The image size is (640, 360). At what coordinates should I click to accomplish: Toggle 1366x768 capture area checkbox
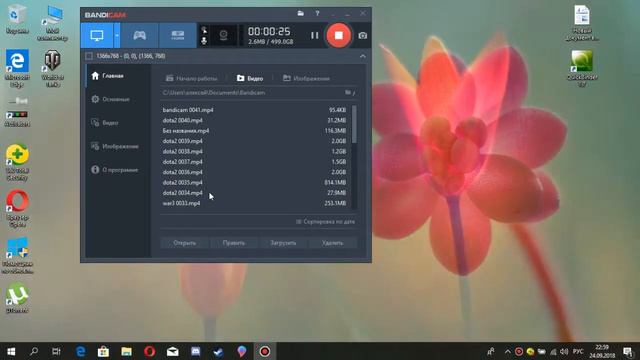pos(89,56)
